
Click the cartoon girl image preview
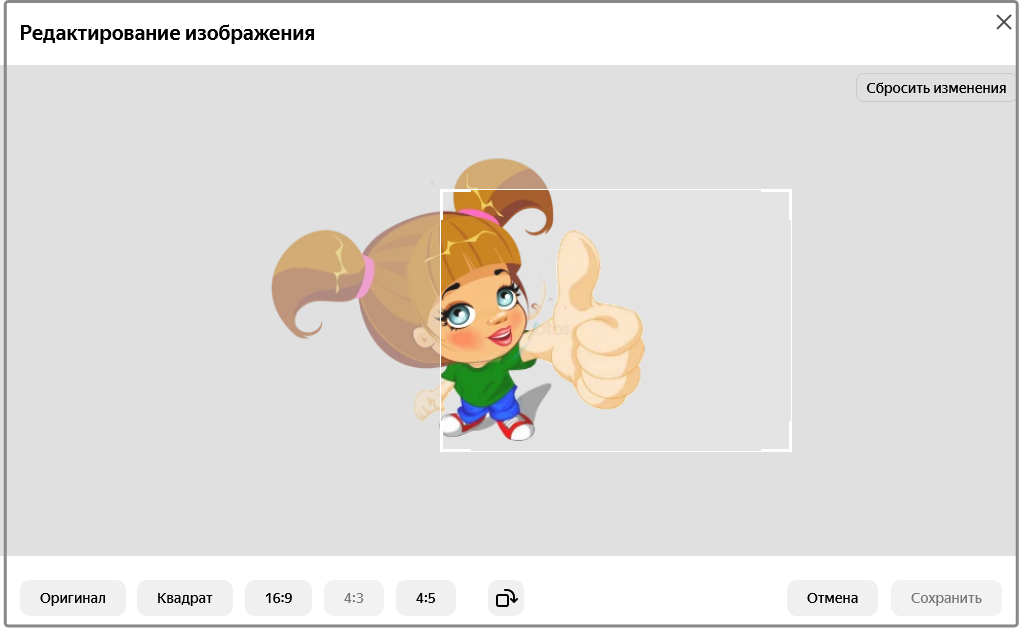[x=458, y=300]
